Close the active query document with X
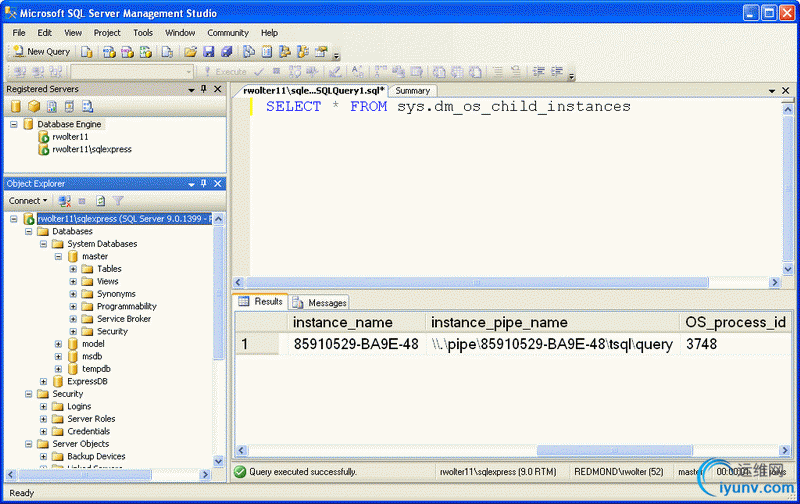The image size is (800, 504). [x=786, y=91]
